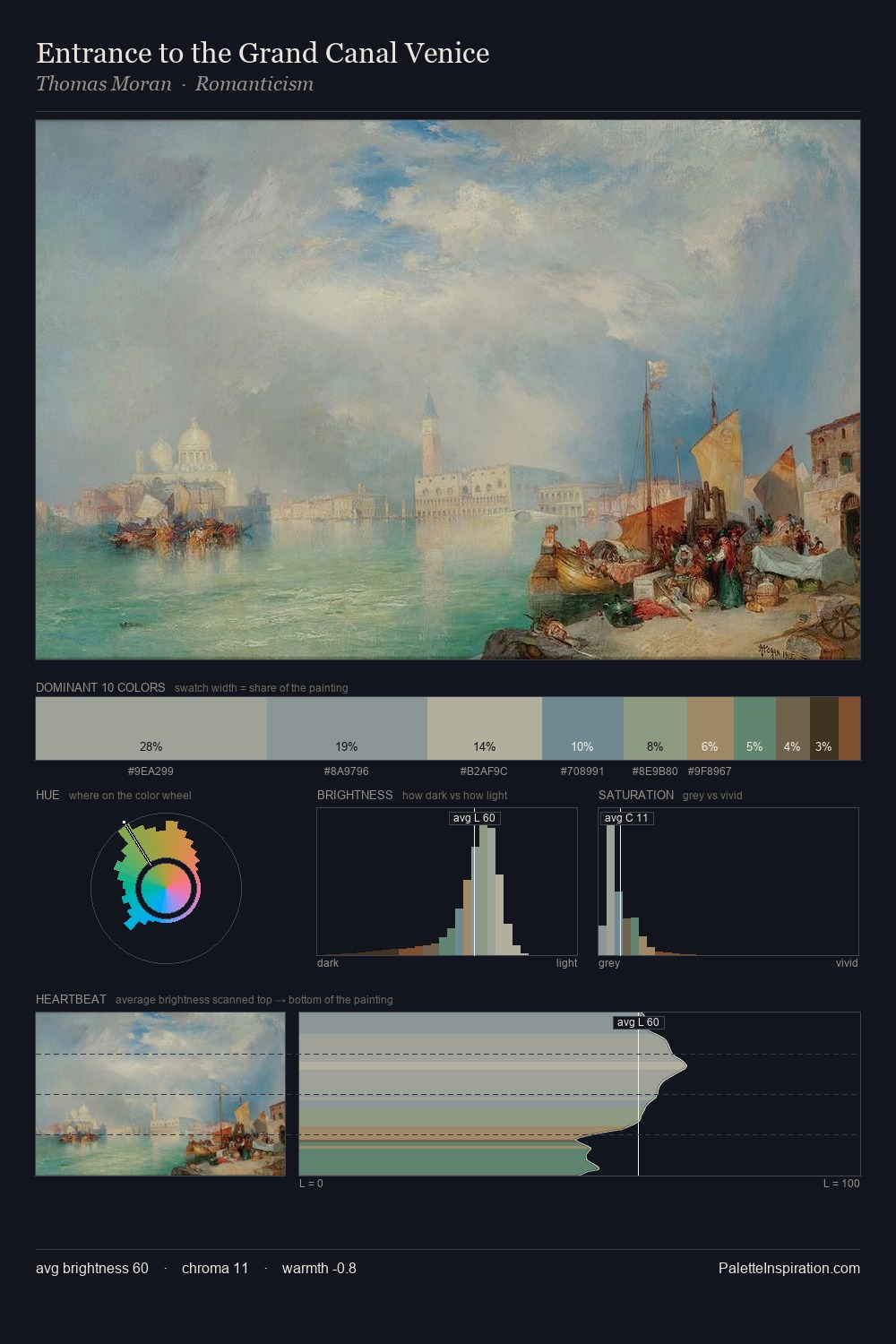The image size is (896, 1344).
Task: Click the 4% taupe swatch
Action: pyautogui.click(x=793, y=728)
